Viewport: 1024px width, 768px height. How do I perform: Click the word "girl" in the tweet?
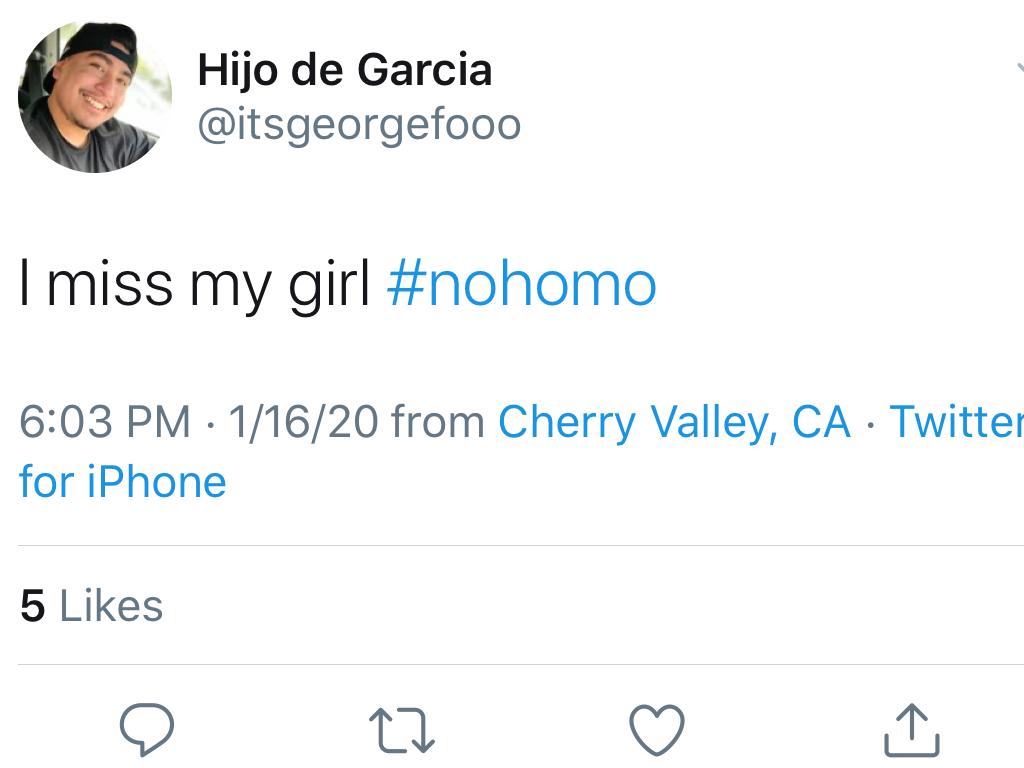[329, 284]
